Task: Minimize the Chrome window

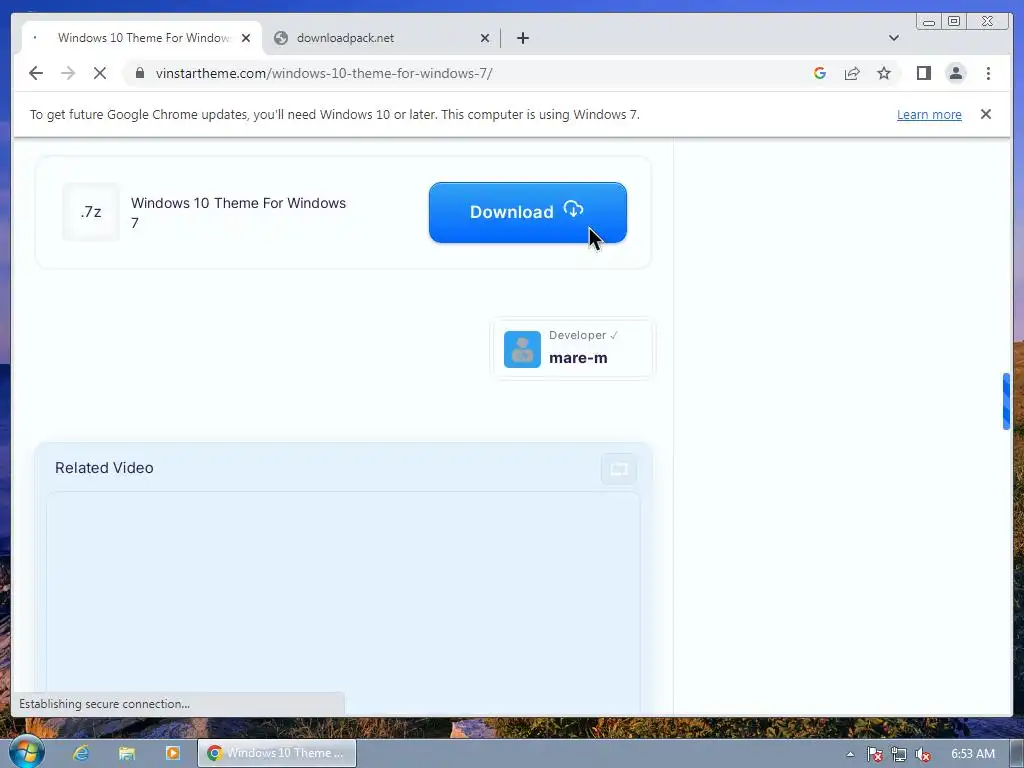Action: tap(929, 22)
